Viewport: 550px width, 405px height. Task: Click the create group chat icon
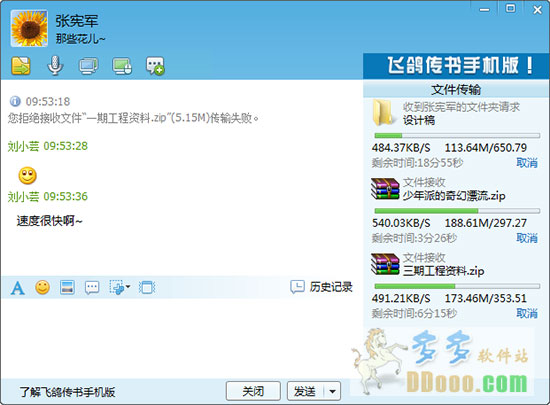pyautogui.click(x=155, y=66)
